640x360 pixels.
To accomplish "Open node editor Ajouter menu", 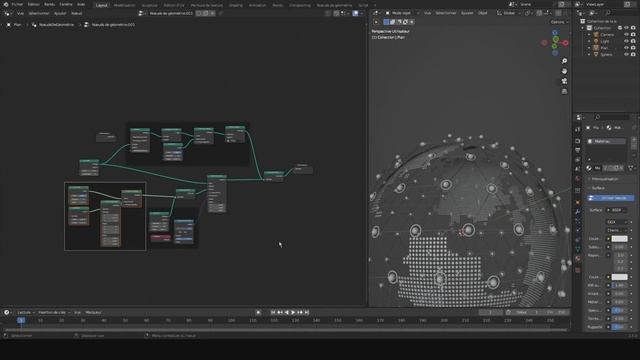I will pyautogui.click(x=60, y=13).
